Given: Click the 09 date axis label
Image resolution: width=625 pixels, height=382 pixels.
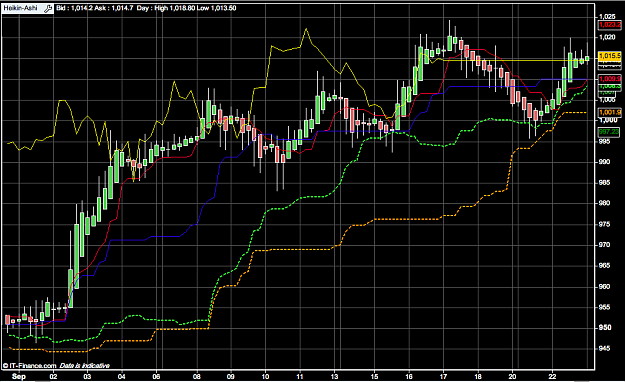Looking at the screenshot, I should click(231, 376).
